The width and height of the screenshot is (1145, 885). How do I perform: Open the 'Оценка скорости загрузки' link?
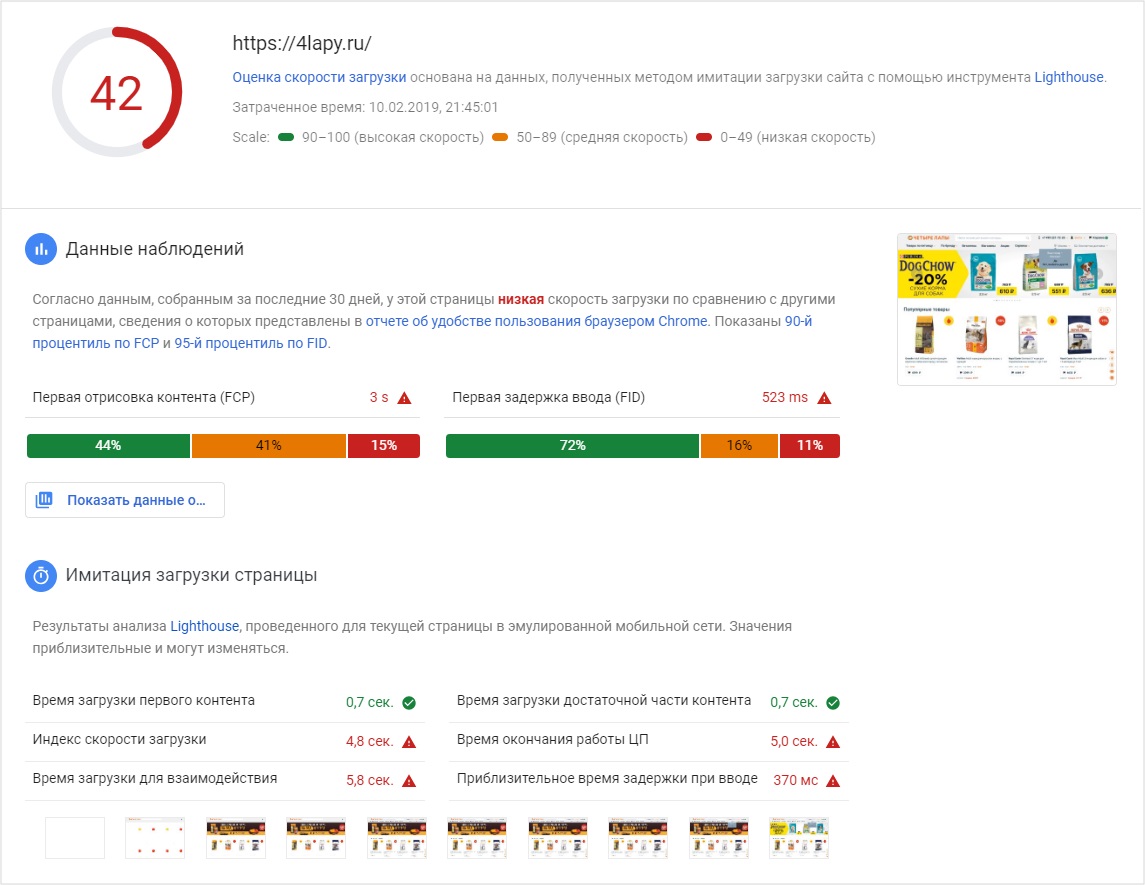(319, 77)
